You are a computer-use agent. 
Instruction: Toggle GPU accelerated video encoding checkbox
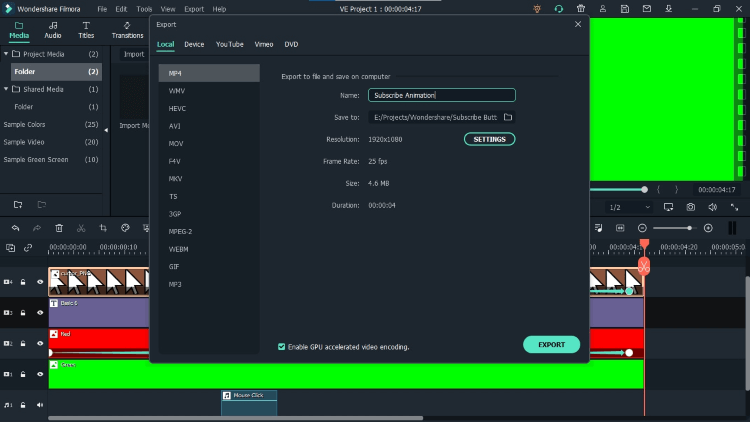tap(281, 347)
